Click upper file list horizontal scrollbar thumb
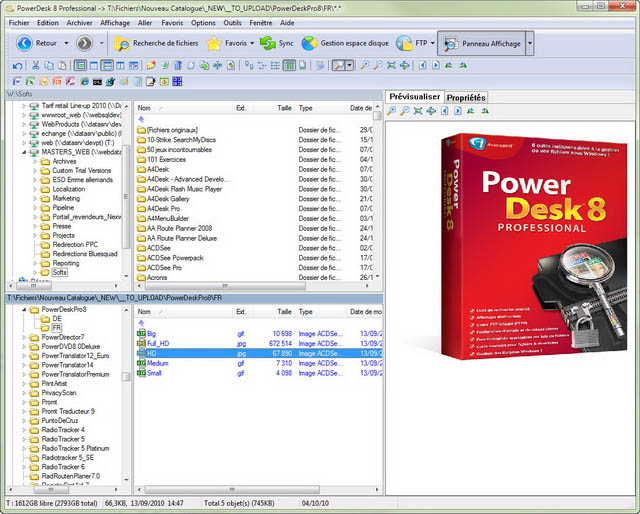Screen dimensions: 640x514 [x=225, y=285]
